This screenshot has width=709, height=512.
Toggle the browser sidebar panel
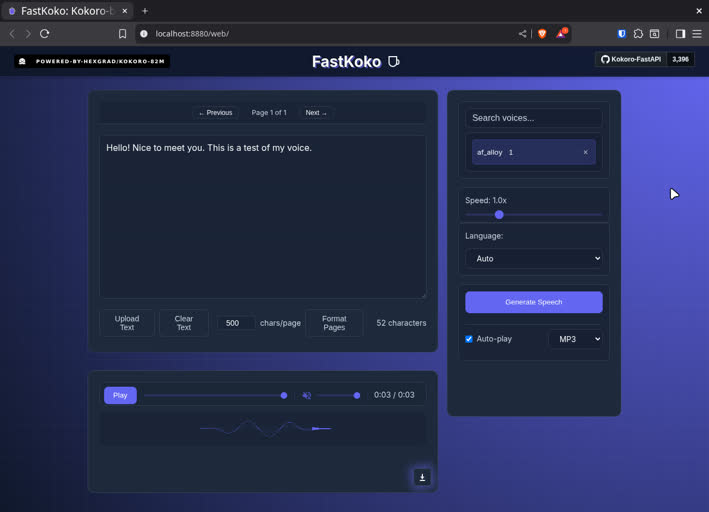click(680, 34)
